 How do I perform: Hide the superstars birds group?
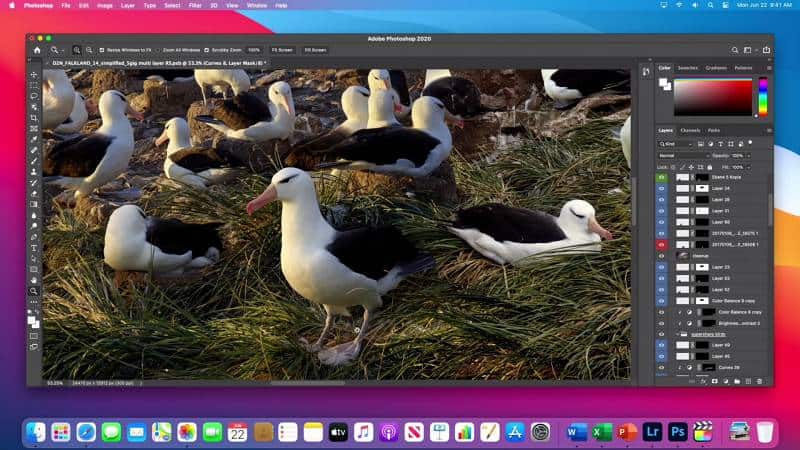661,334
